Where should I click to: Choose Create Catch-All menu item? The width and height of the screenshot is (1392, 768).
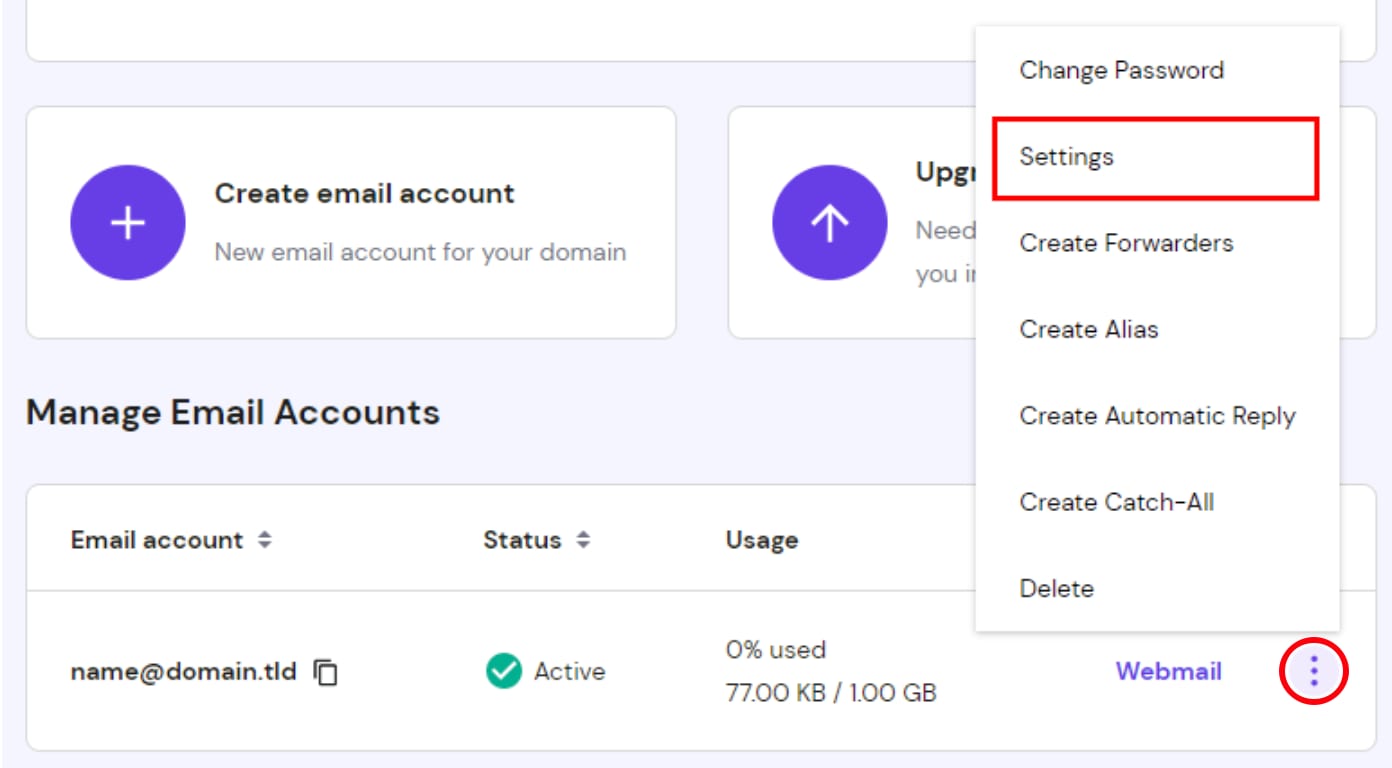(1116, 502)
